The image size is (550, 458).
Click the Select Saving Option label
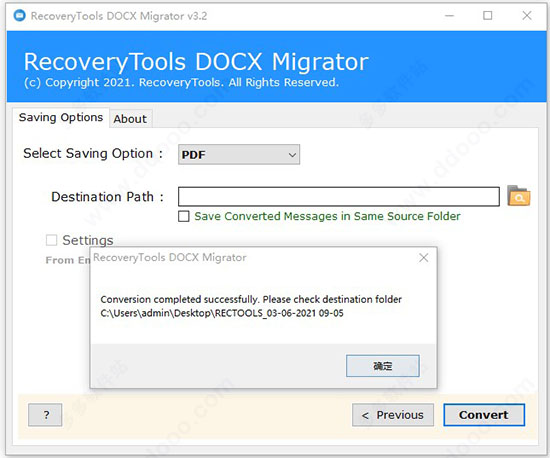[x=93, y=154]
